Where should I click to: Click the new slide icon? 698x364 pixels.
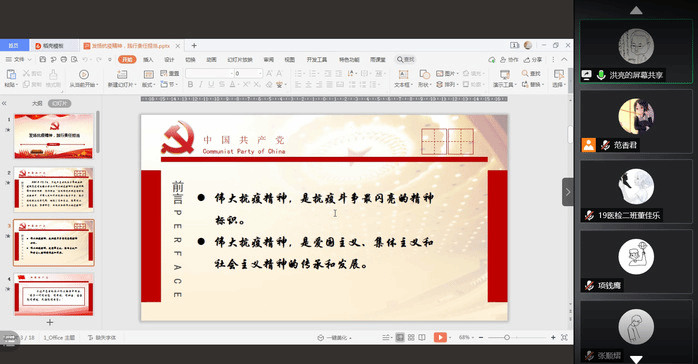pos(122,74)
